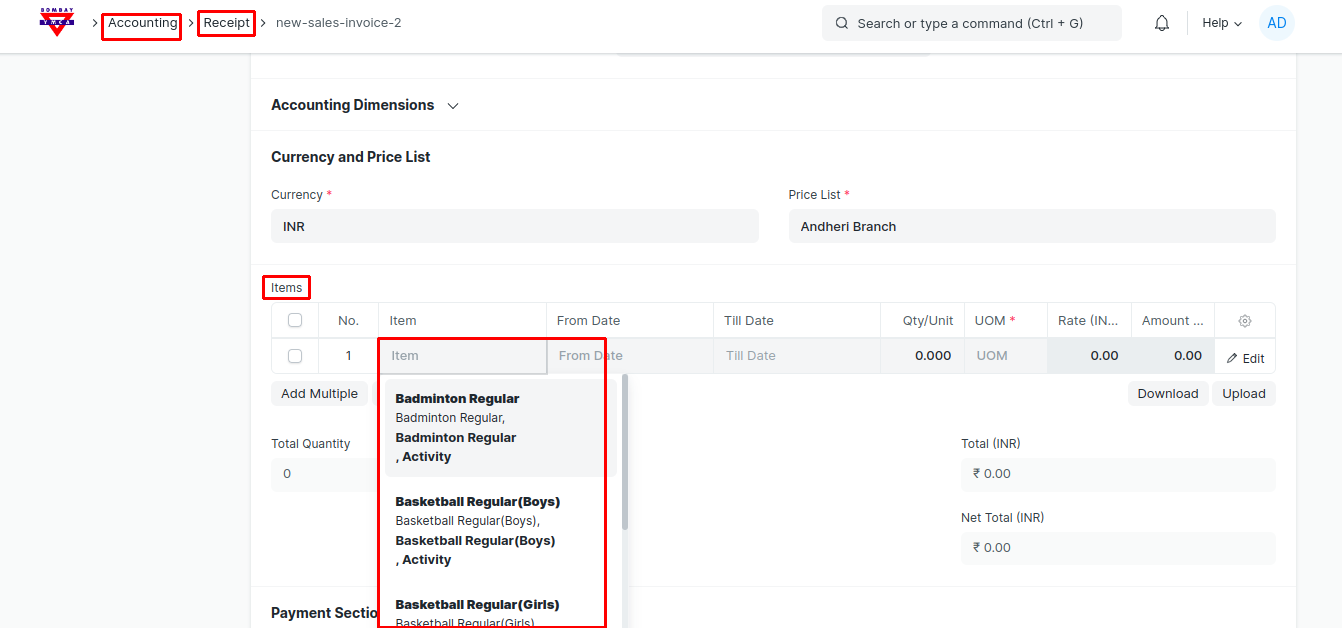Click the Price List input field

click(1031, 227)
